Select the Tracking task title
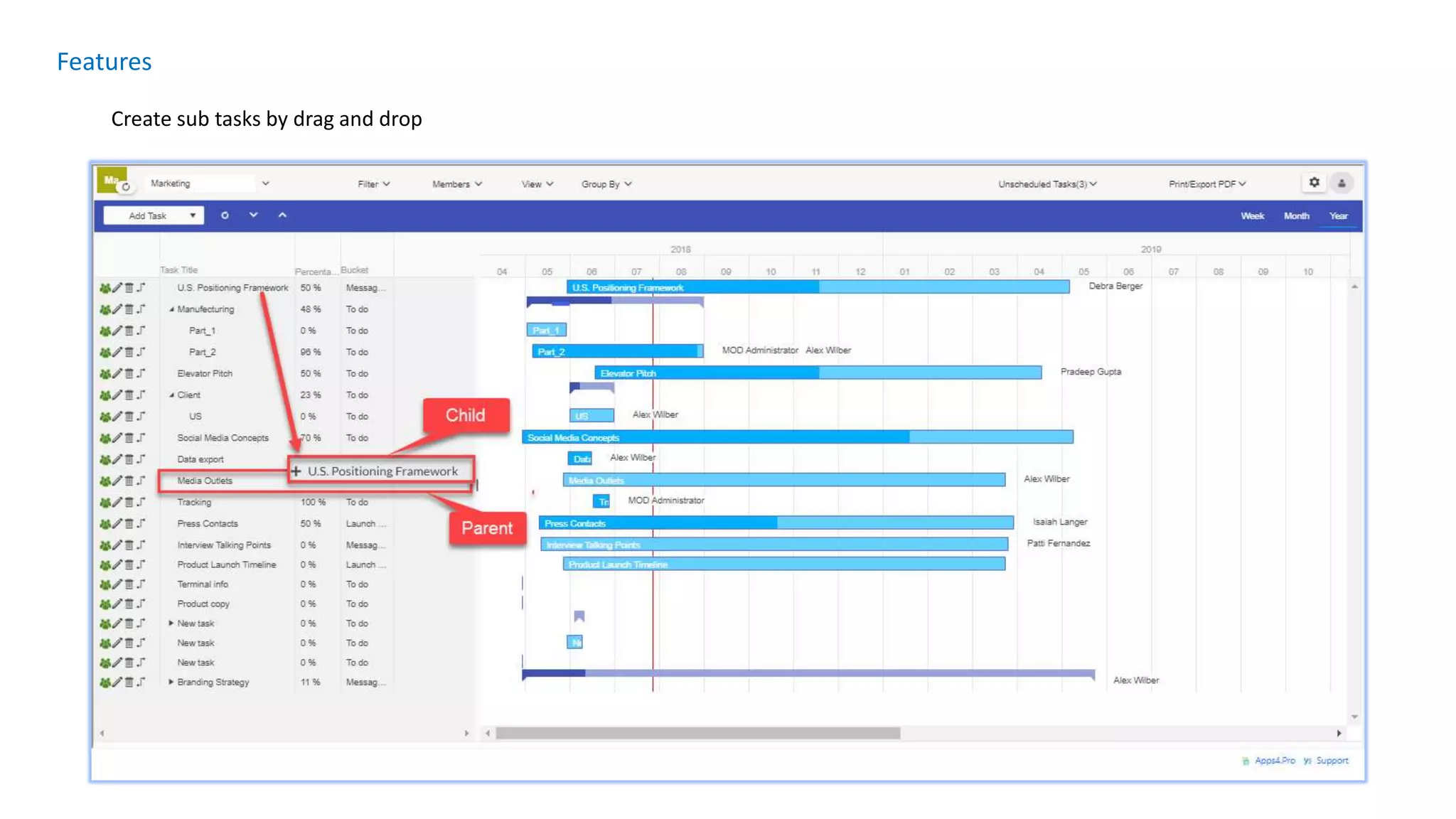1456x819 pixels. coord(194,502)
